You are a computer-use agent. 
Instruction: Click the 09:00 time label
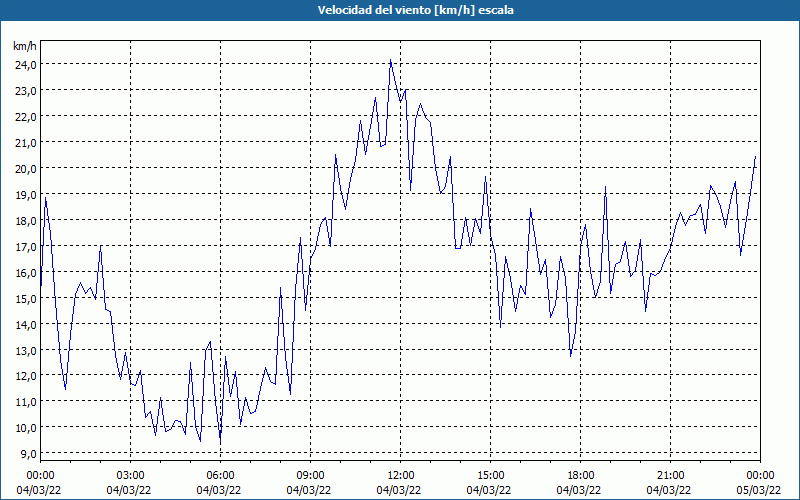click(x=310, y=476)
